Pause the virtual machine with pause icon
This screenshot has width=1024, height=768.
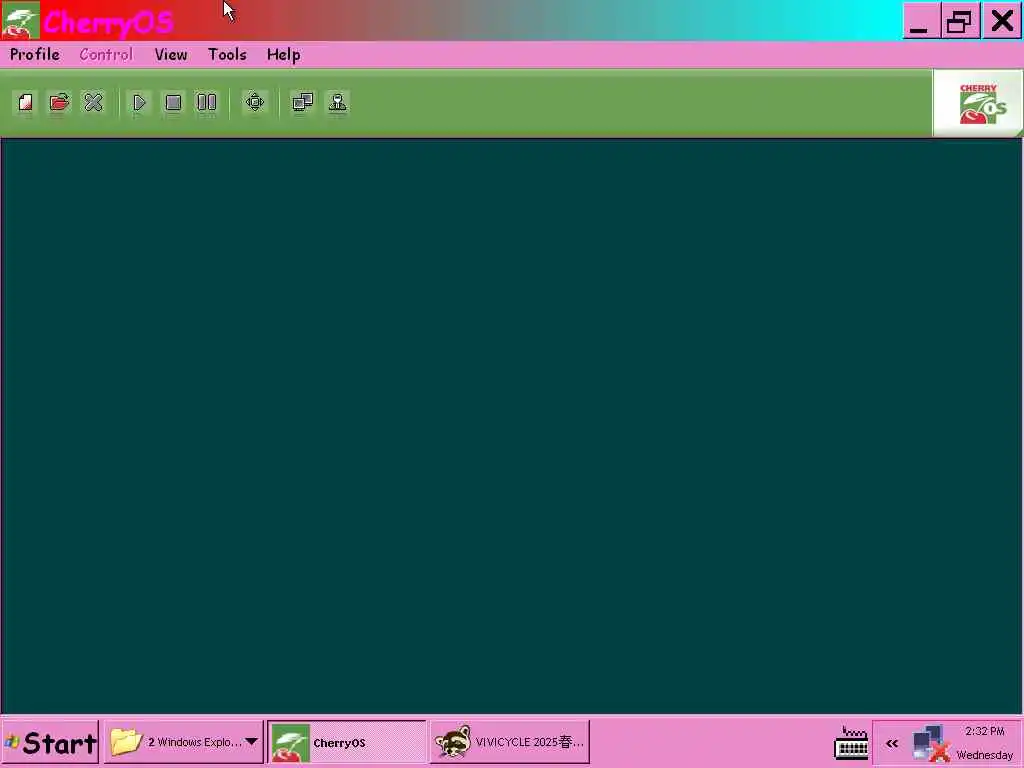coord(207,103)
